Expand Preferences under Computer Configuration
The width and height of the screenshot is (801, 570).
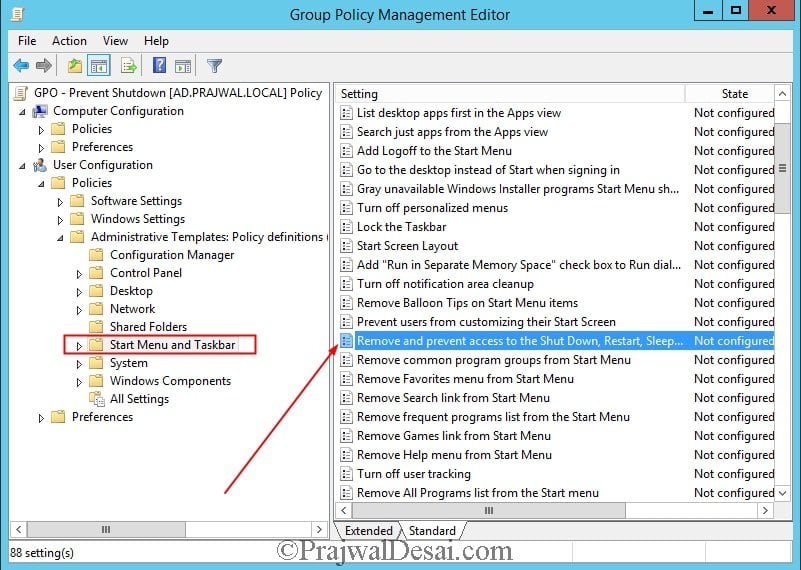tap(41, 148)
